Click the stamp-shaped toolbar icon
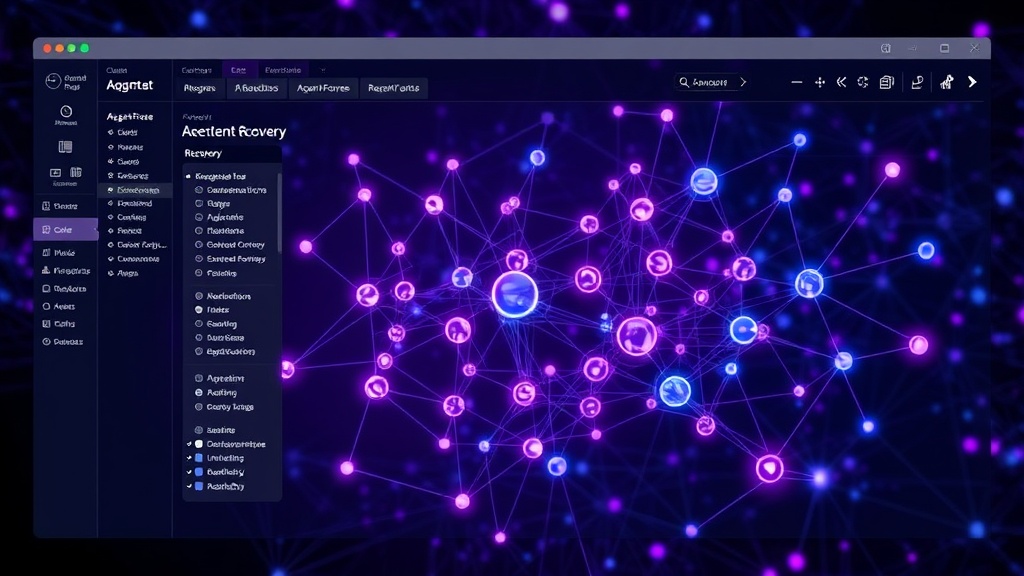1024x576 pixels. [917, 82]
